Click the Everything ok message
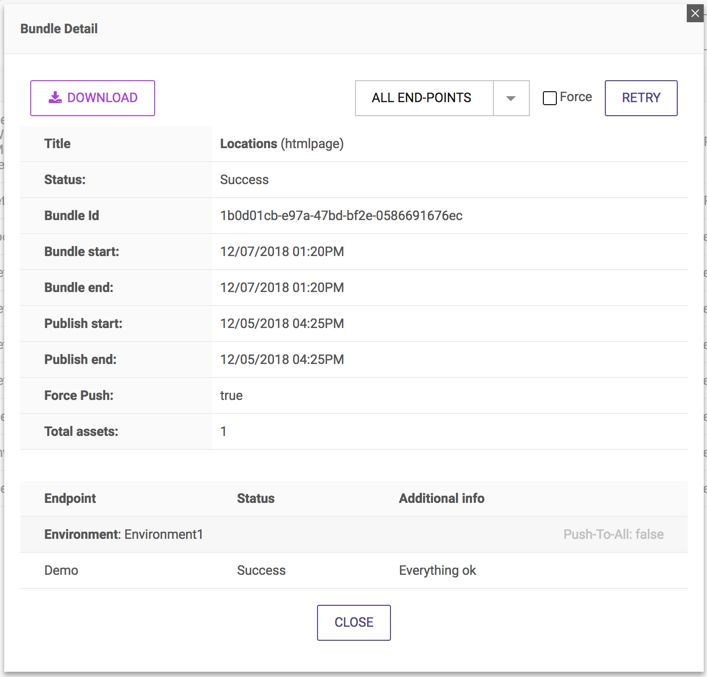The height and width of the screenshot is (677, 707). click(x=437, y=570)
